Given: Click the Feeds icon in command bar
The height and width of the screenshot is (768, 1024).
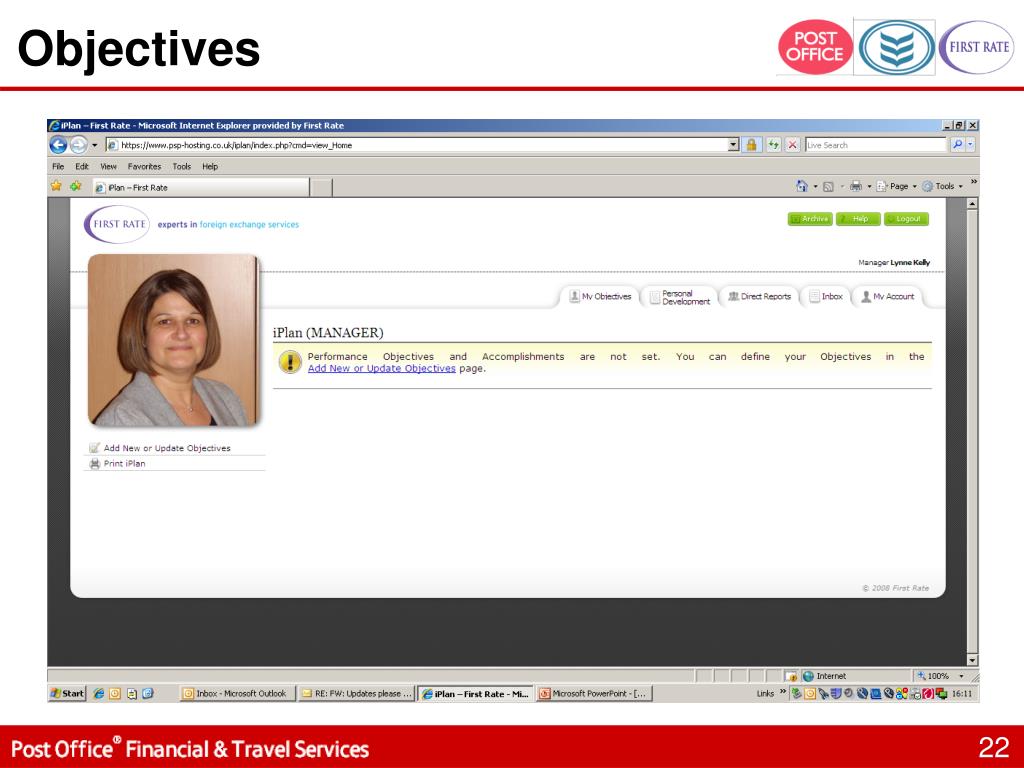Looking at the screenshot, I should coord(828,187).
